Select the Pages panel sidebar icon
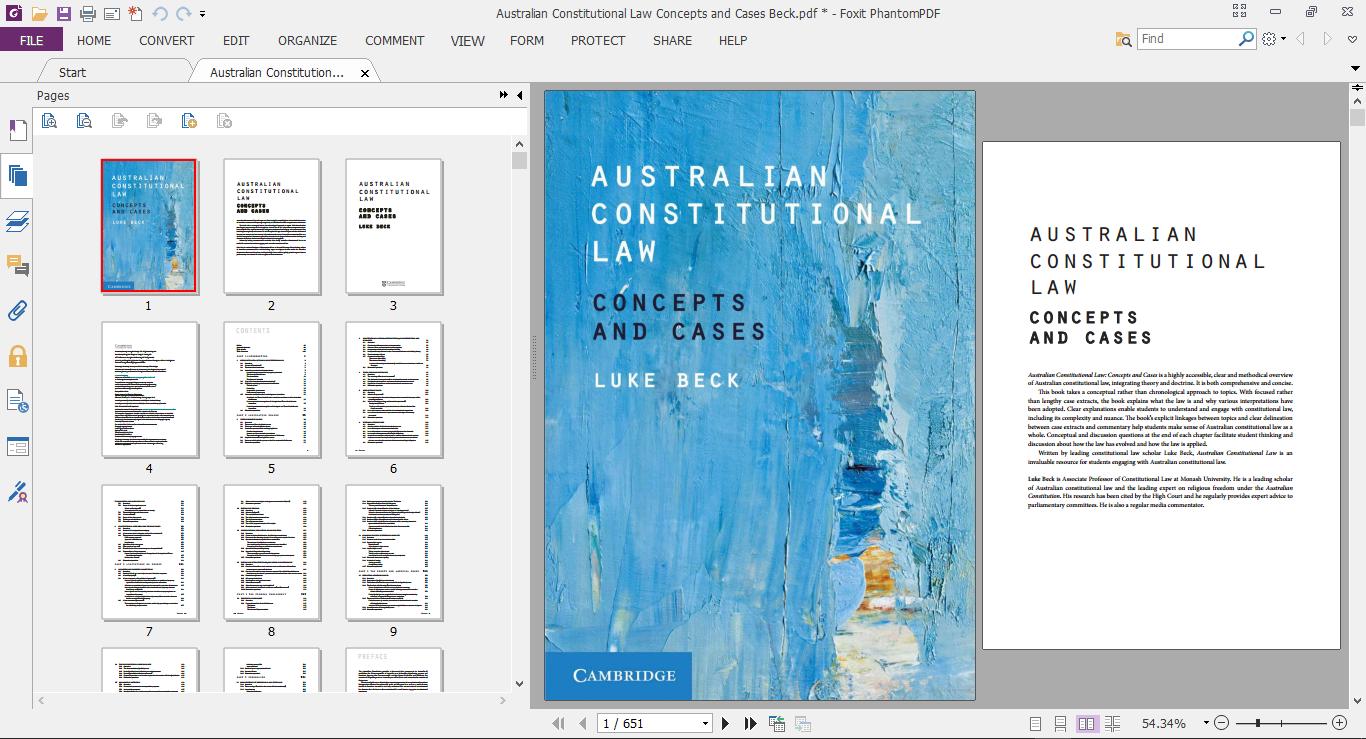1366x739 pixels. (x=17, y=176)
